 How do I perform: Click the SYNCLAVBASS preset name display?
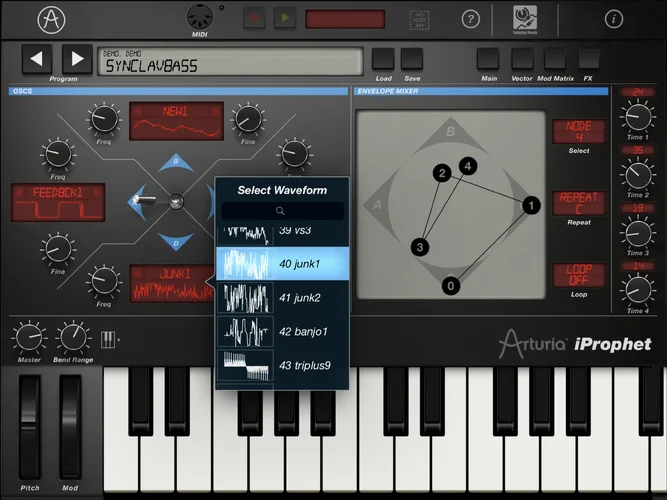(230, 62)
